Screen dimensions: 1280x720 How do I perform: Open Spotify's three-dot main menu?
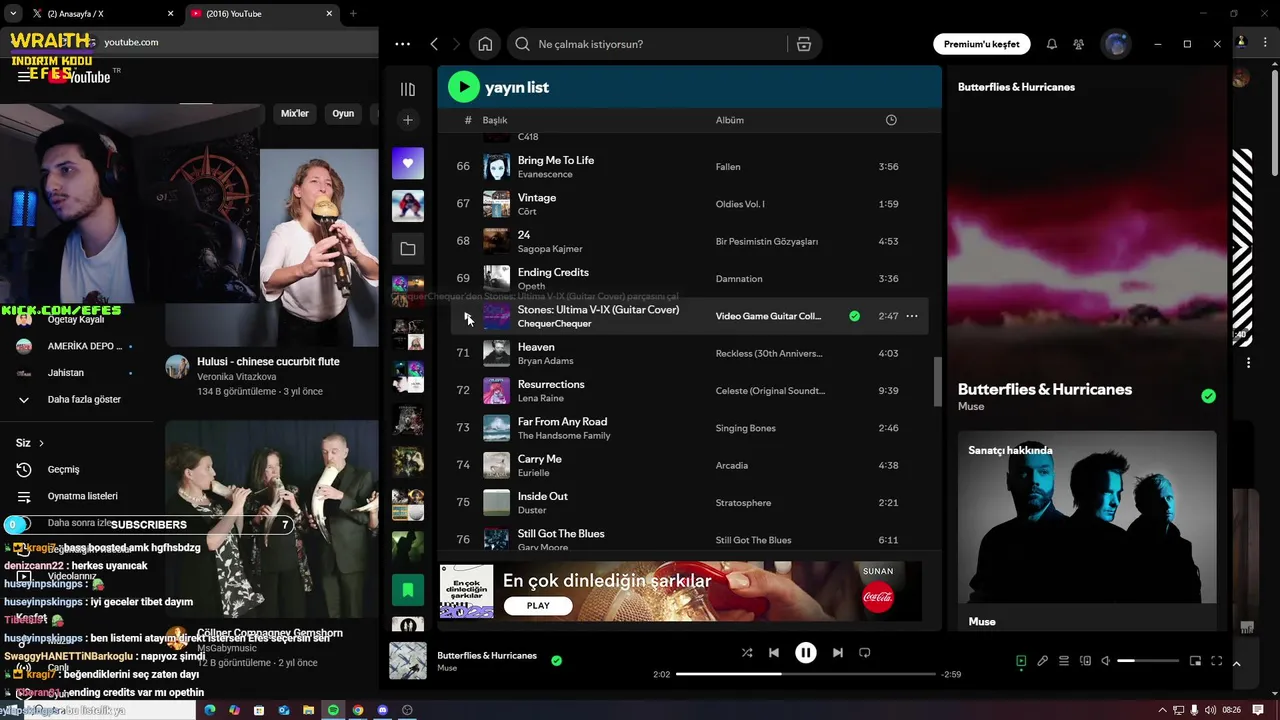coord(402,44)
